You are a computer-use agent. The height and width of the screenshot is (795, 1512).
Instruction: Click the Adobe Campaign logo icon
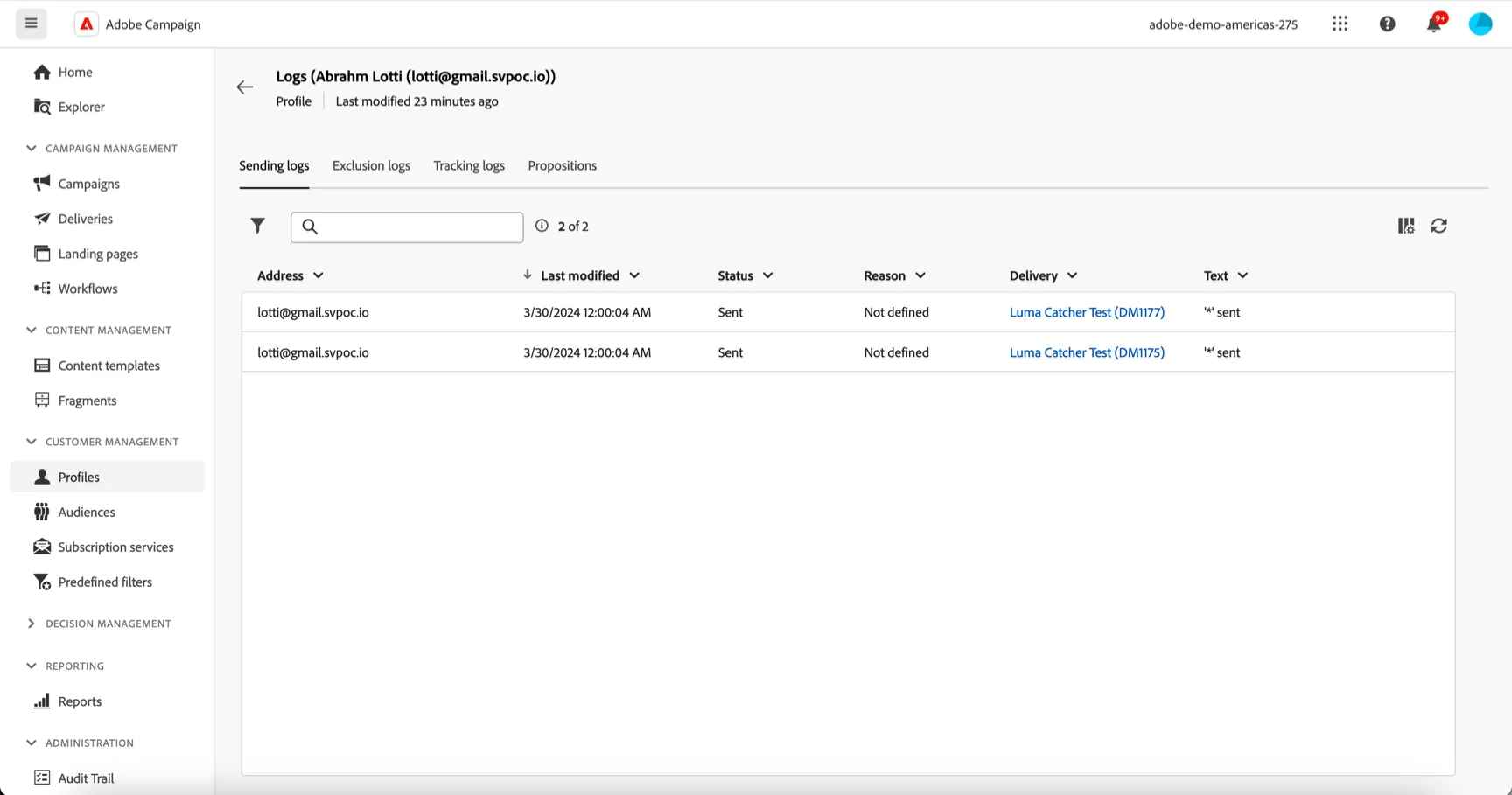(87, 24)
